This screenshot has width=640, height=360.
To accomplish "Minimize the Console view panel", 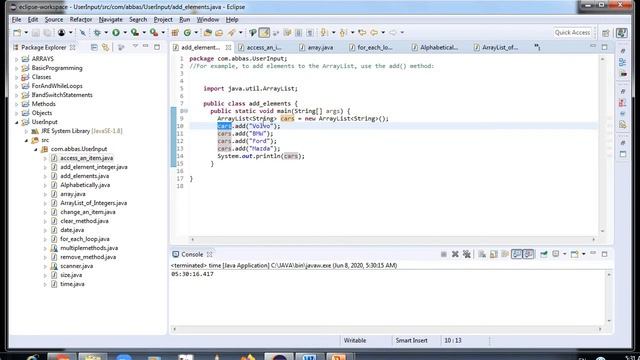I will 593,254.
